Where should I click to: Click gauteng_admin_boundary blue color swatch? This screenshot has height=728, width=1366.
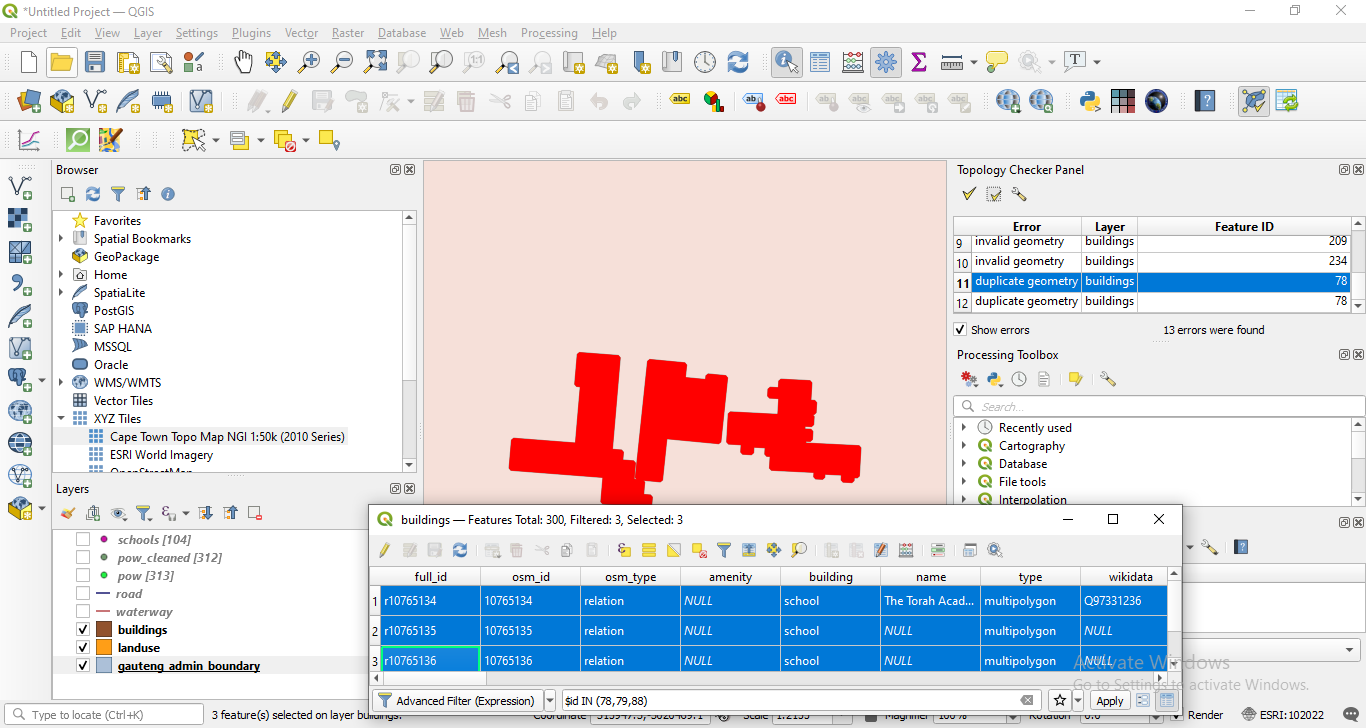click(104, 666)
